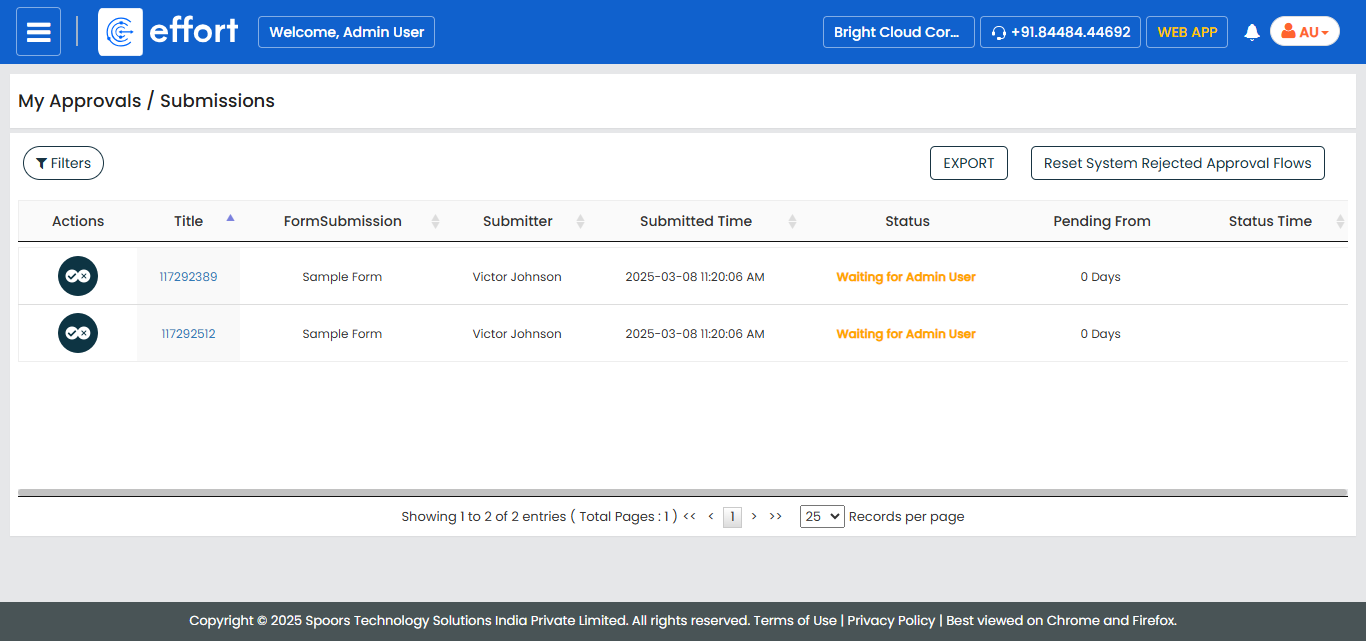This screenshot has width=1366, height=641.
Task: Expand the records per page dropdown
Action: click(822, 516)
